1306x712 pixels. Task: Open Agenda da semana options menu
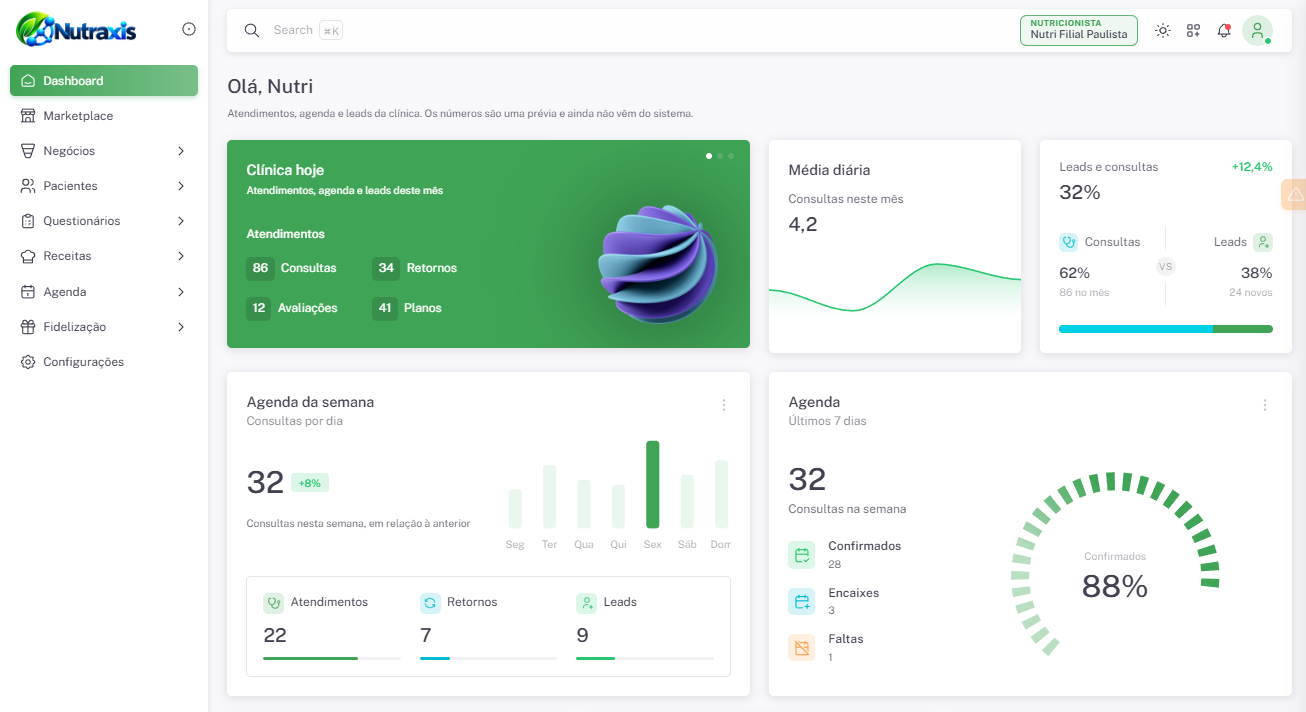coord(724,405)
